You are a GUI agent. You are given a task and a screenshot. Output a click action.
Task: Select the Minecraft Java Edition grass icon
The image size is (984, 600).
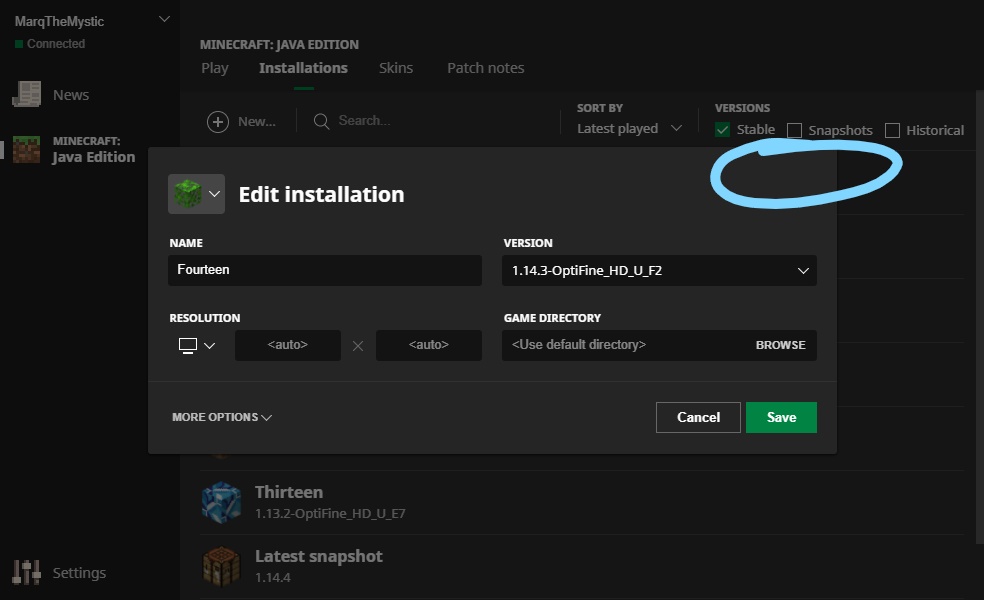tap(27, 149)
